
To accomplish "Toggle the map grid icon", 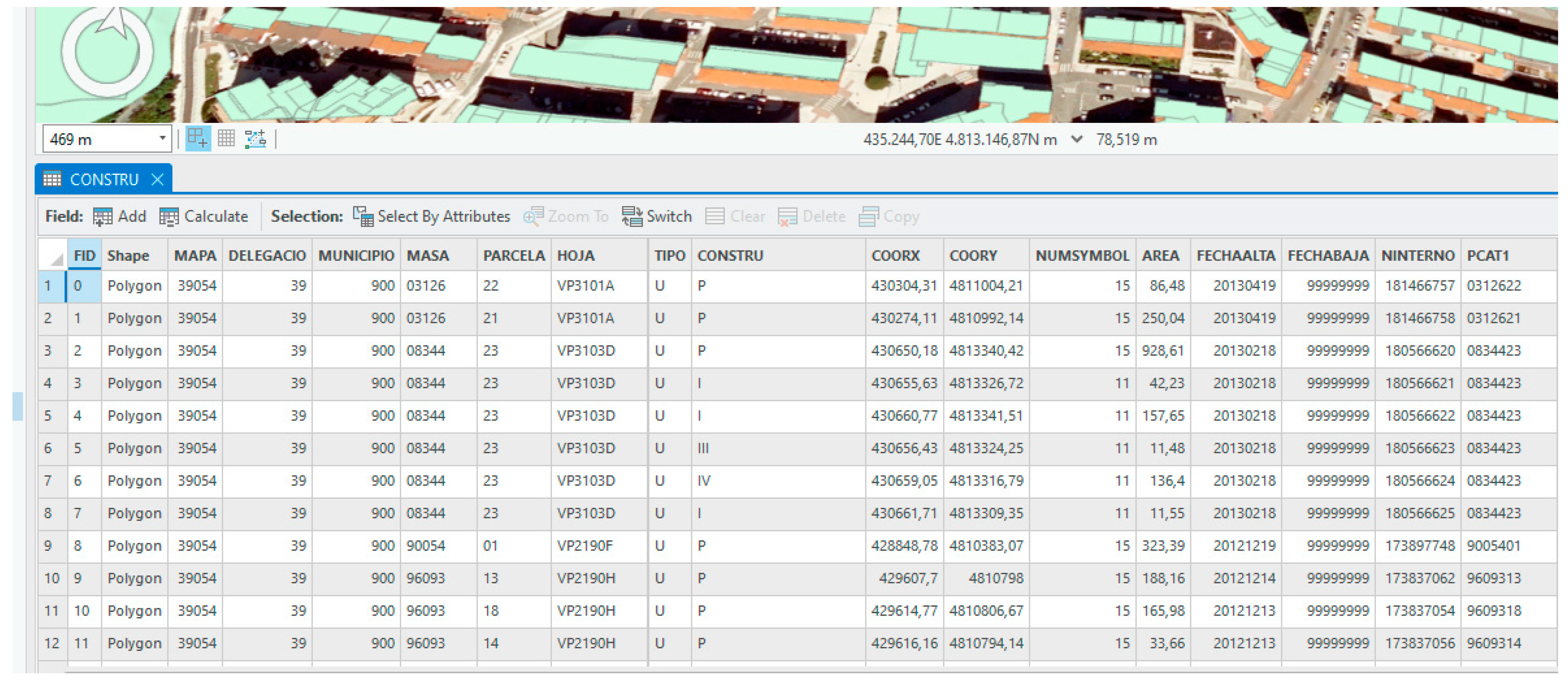I will pos(226,139).
